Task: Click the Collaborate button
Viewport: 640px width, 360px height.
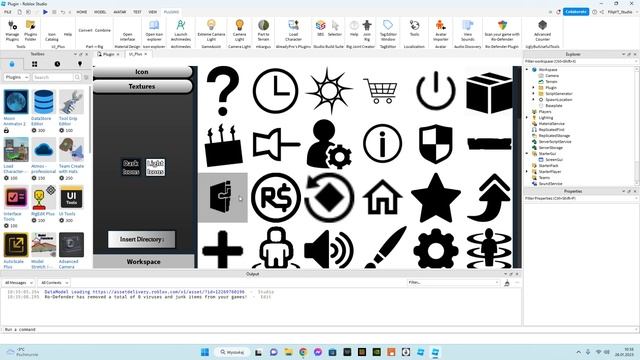Action: coord(576,12)
